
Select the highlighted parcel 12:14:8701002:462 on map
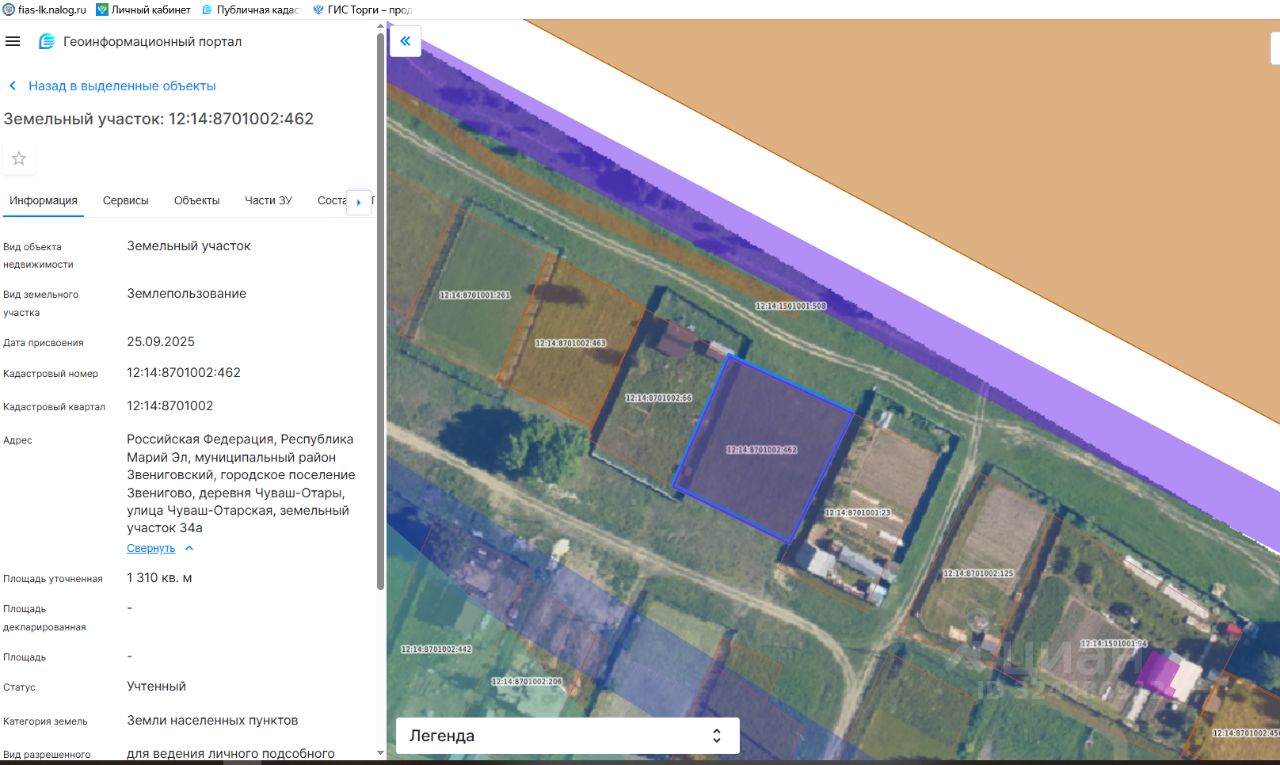point(764,449)
